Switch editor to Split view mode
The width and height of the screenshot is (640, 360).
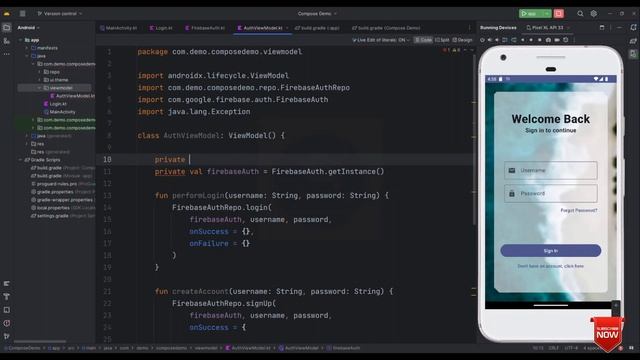point(442,40)
